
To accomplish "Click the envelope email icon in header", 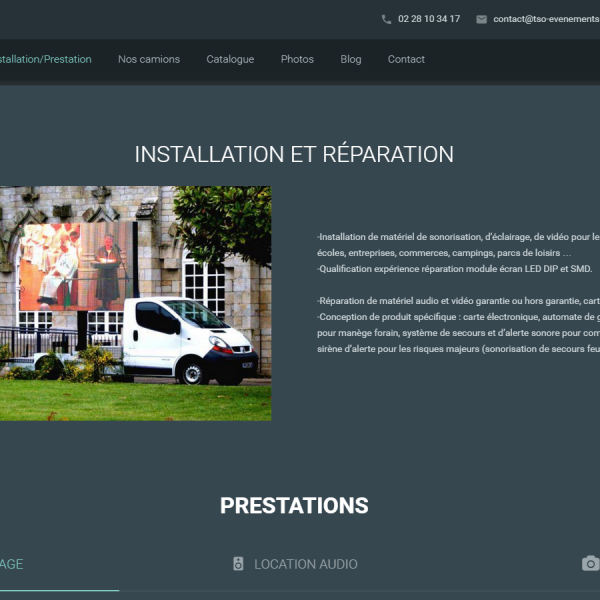I will (x=481, y=19).
